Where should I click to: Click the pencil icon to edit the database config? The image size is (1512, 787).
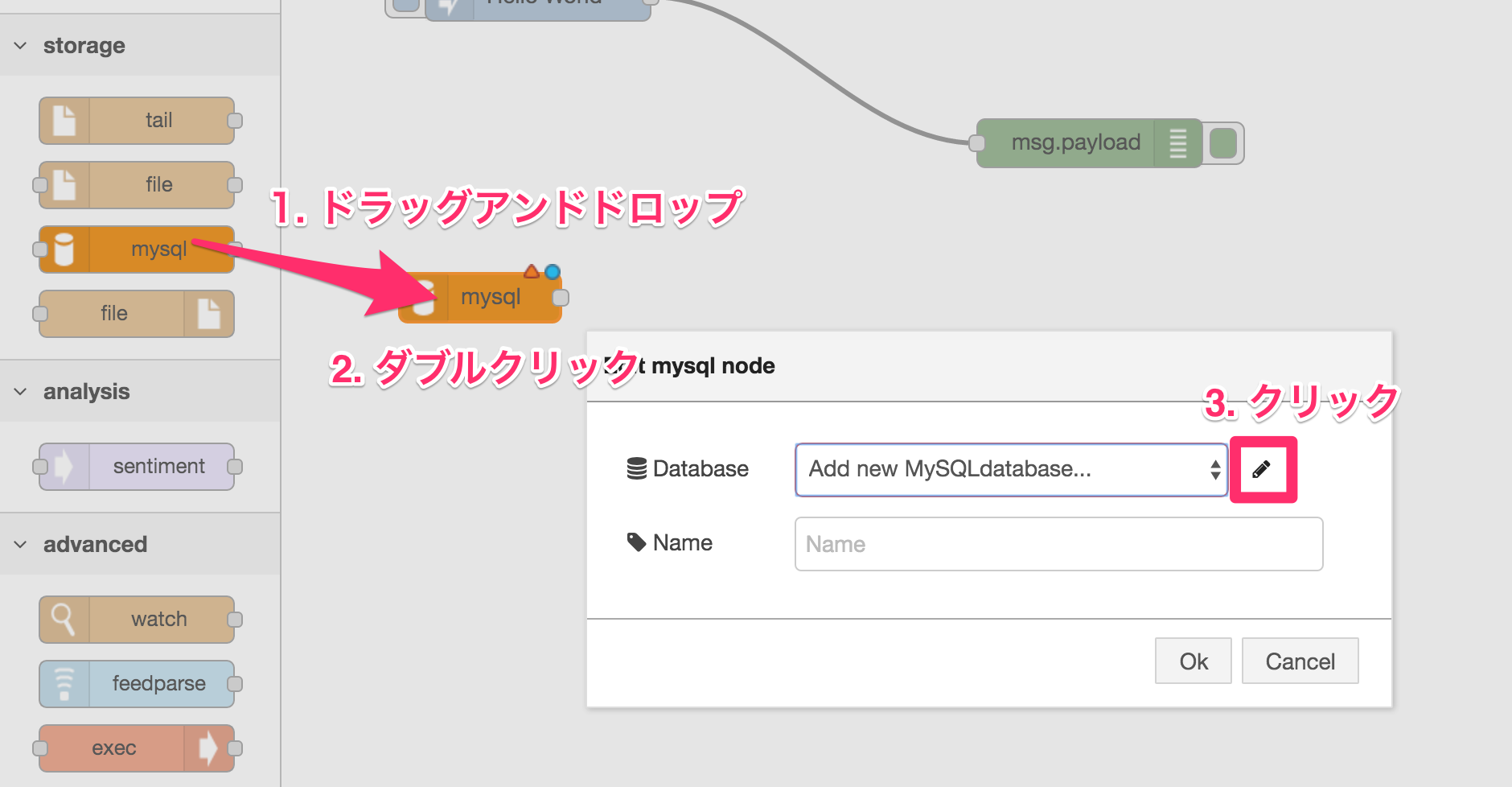click(1262, 469)
